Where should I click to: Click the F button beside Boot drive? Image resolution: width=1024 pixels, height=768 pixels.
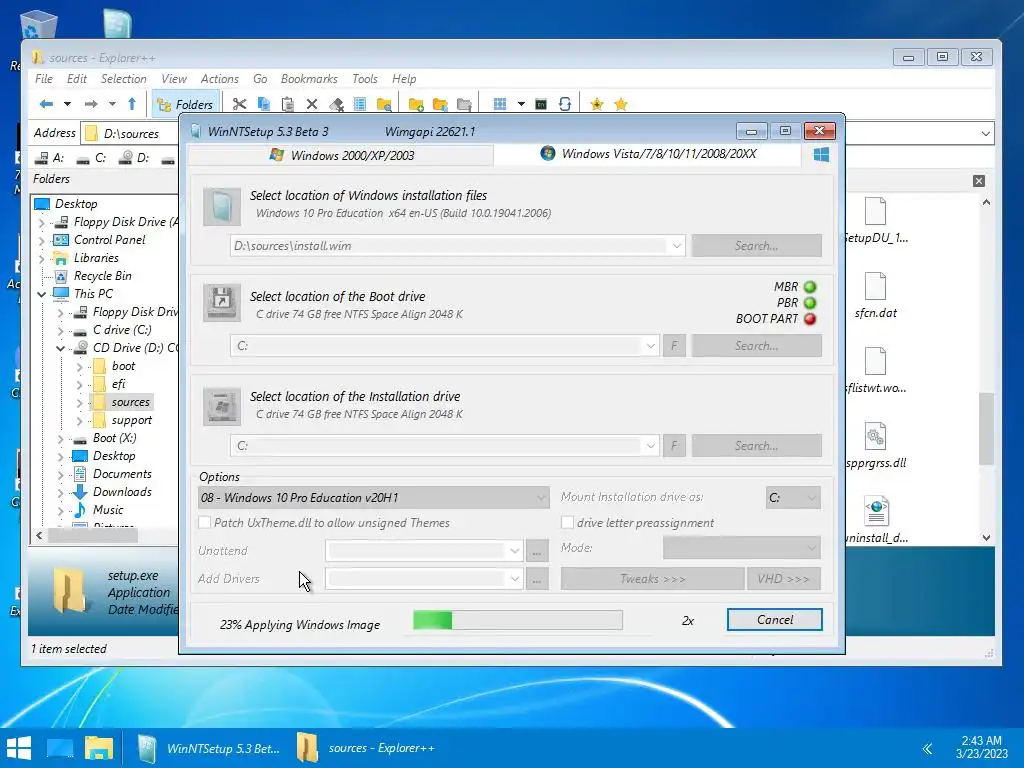coord(674,345)
